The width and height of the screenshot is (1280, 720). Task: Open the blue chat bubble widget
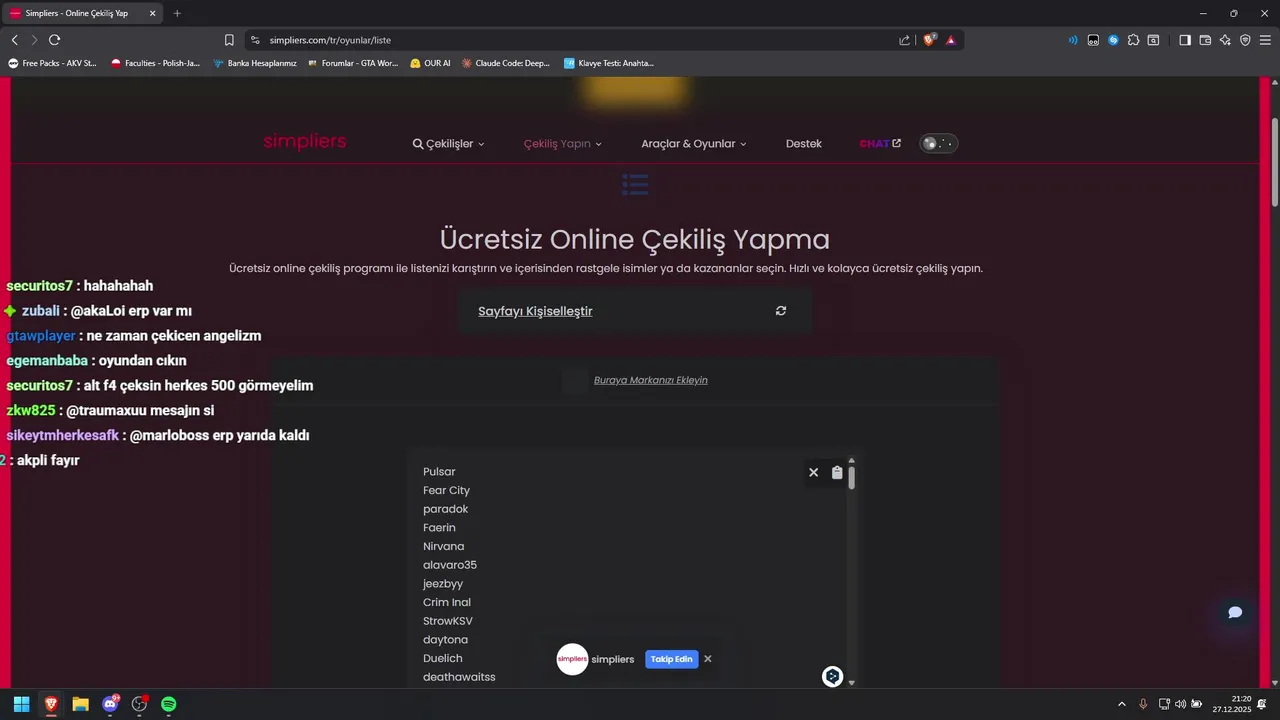(x=1235, y=612)
